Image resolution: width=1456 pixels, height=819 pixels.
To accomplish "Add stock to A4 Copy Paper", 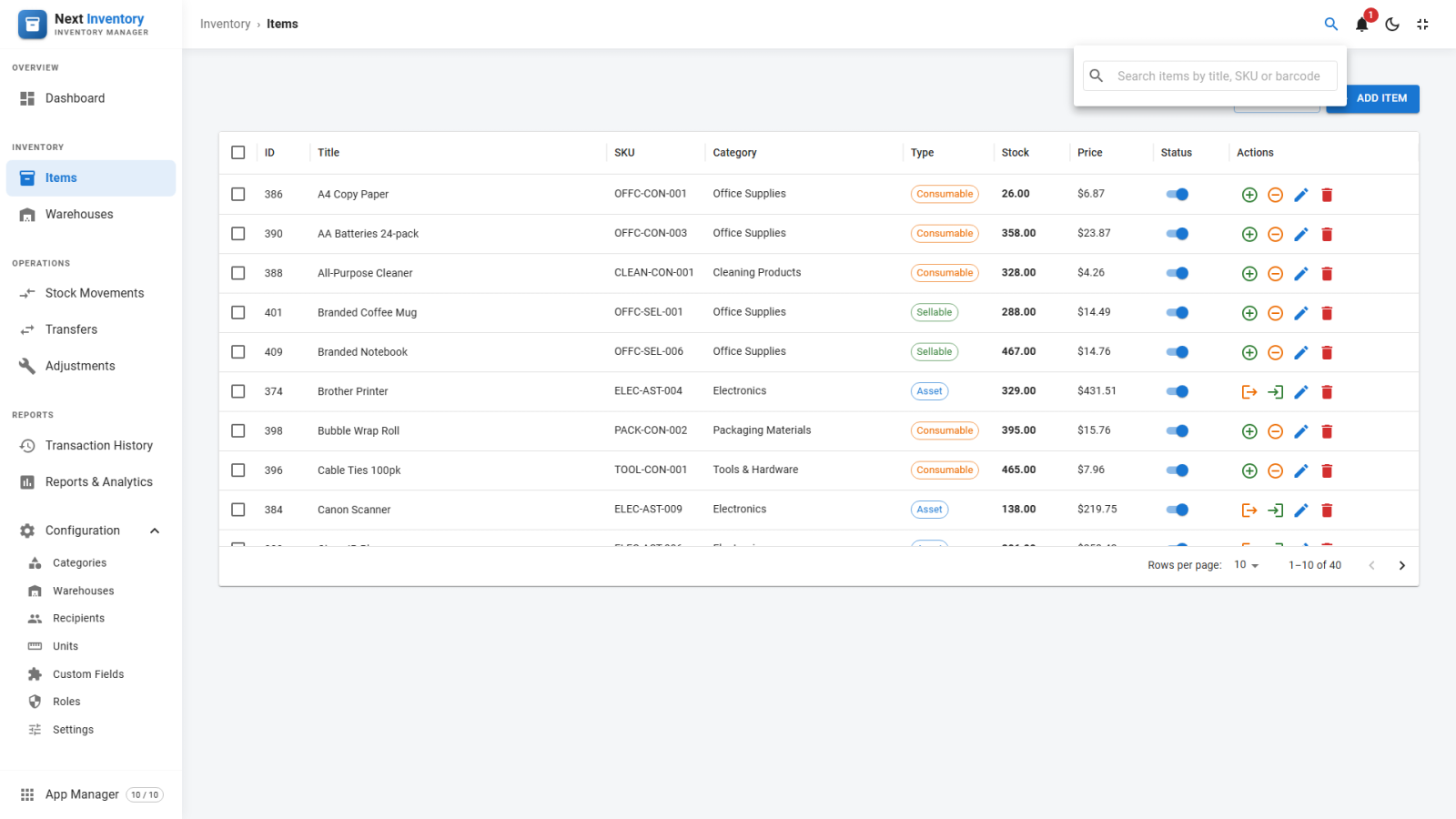I will [1249, 195].
